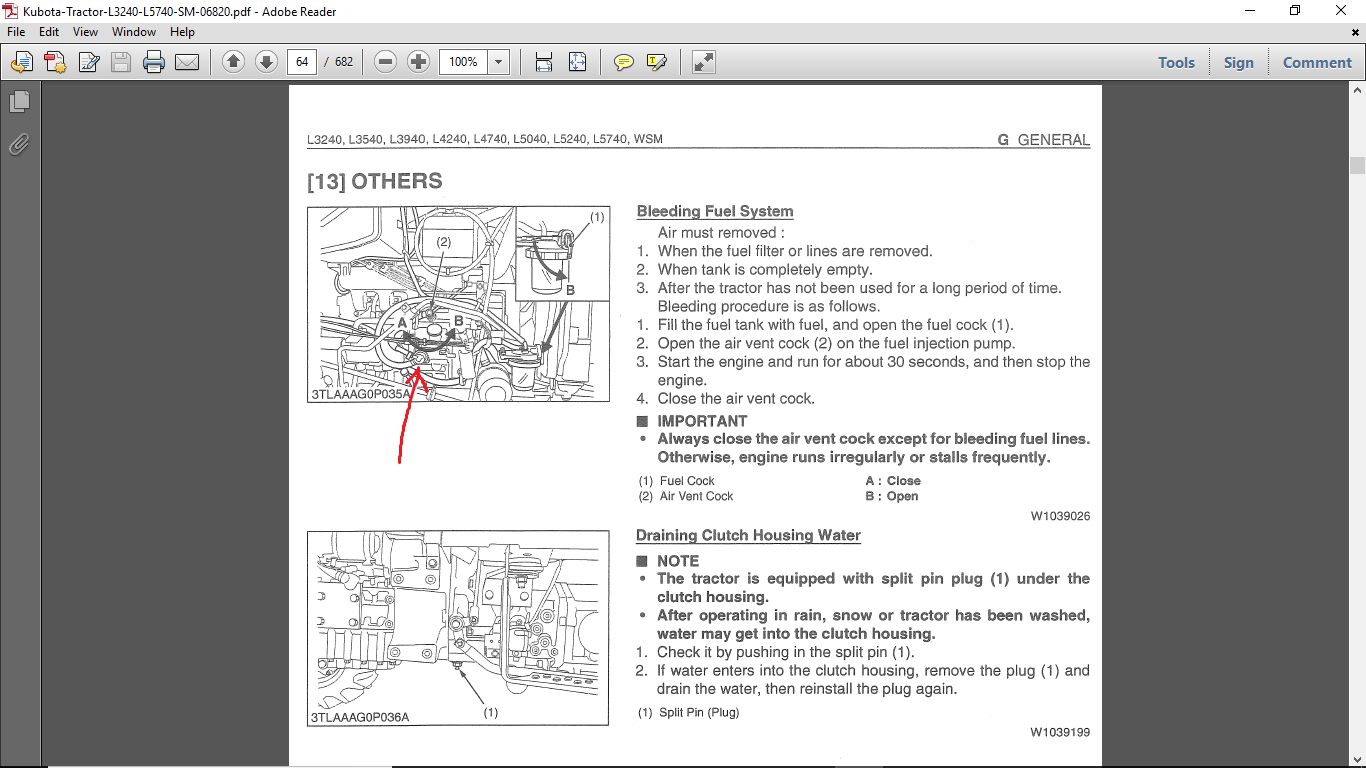Print the document with printer icon
Screen dimensions: 1366x768
[154, 62]
